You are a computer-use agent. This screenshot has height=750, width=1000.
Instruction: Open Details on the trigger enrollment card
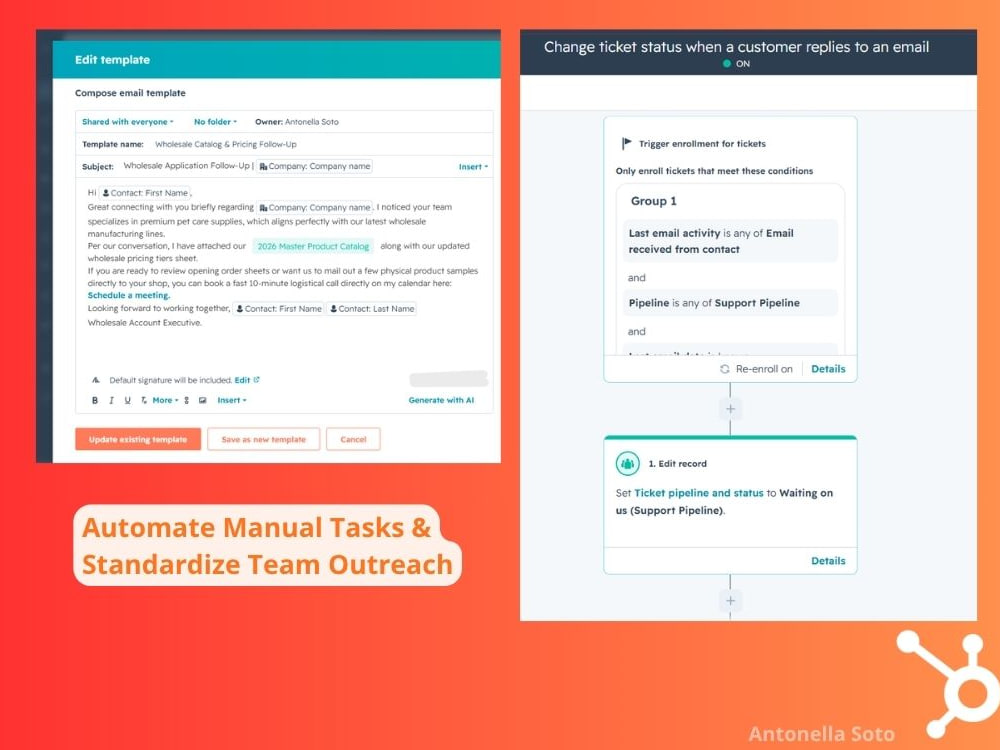(828, 369)
